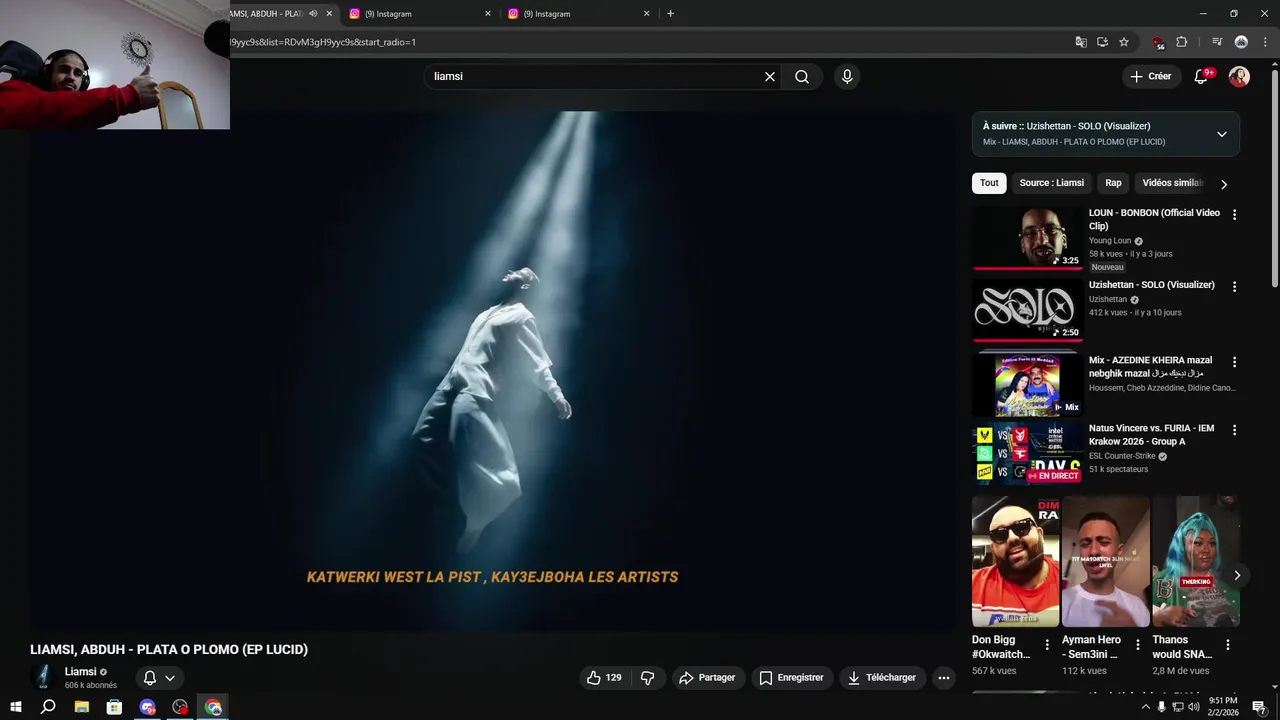This screenshot has height=720, width=1280.
Task: Open the Chrome three-dot menu
Action: pyautogui.click(x=1265, y=42)
